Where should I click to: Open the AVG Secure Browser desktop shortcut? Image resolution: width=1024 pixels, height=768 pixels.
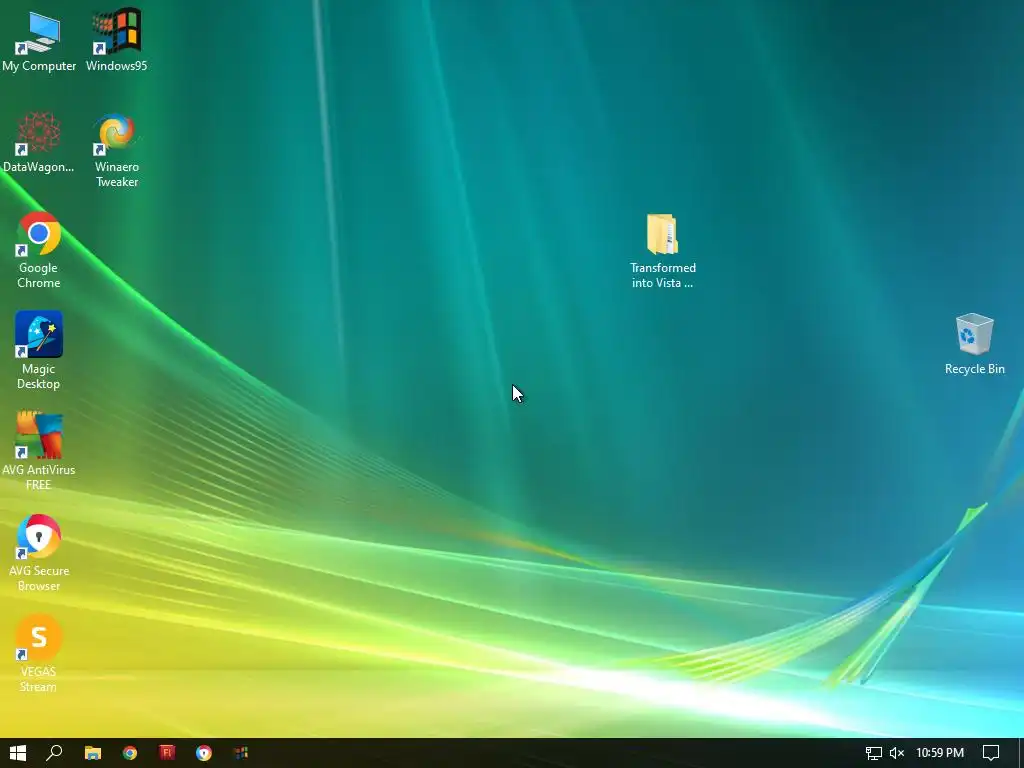[39, 552]
